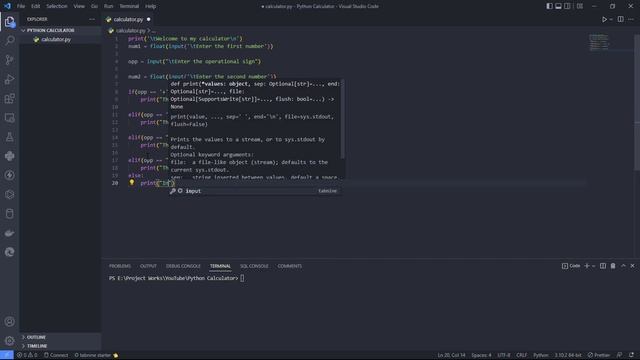Viewport: 640px width, 360px height.
Task: Select the TERMINAL panel tab
Action: point(220,266)
